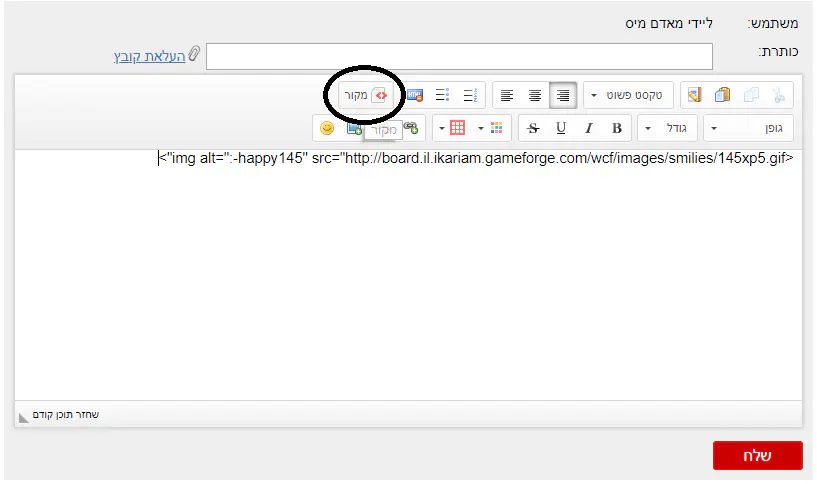Click the Source (מקור) code button
The image size is (817, 484).
point(366,96)
